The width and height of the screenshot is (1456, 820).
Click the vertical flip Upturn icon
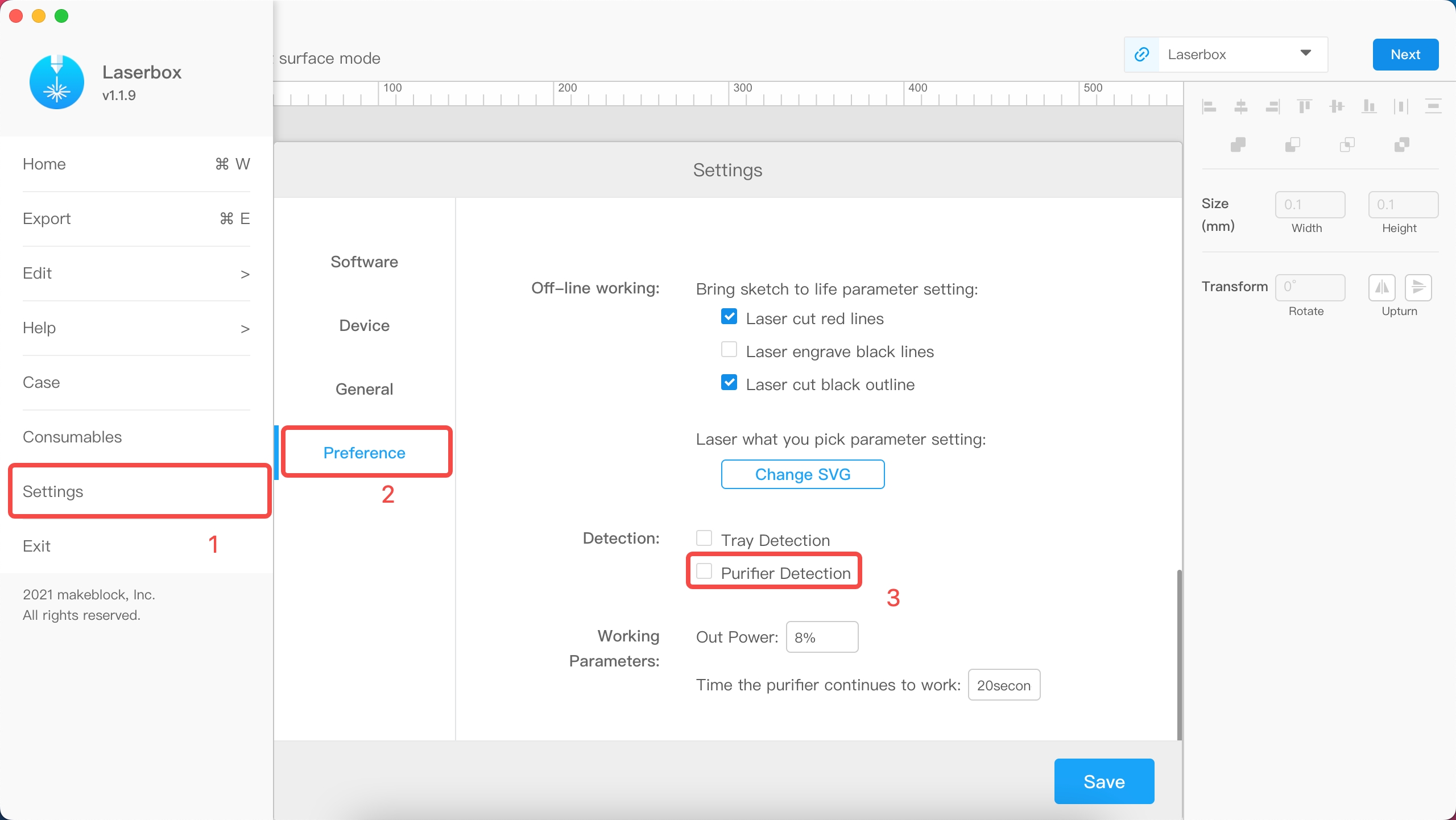pos(1418,287)
